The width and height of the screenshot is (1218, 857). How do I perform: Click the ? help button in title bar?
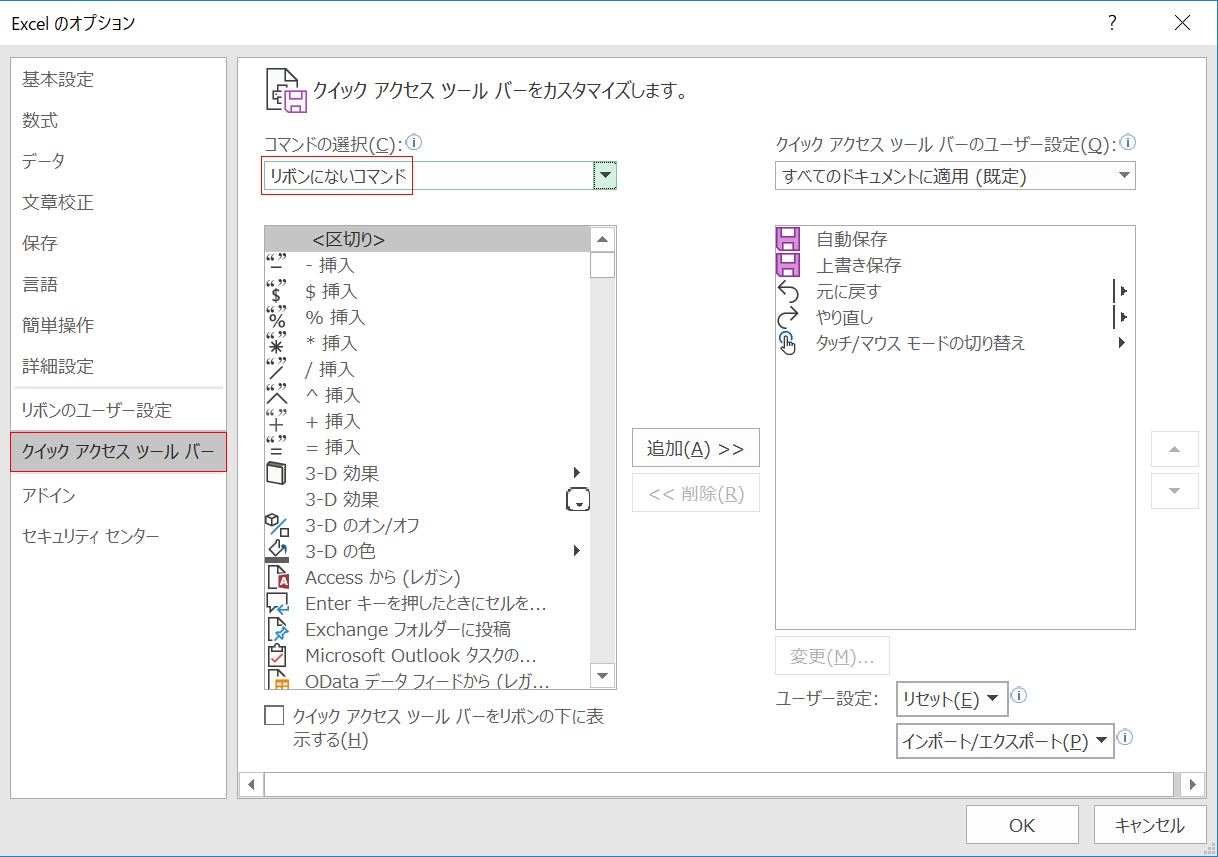1113,23
